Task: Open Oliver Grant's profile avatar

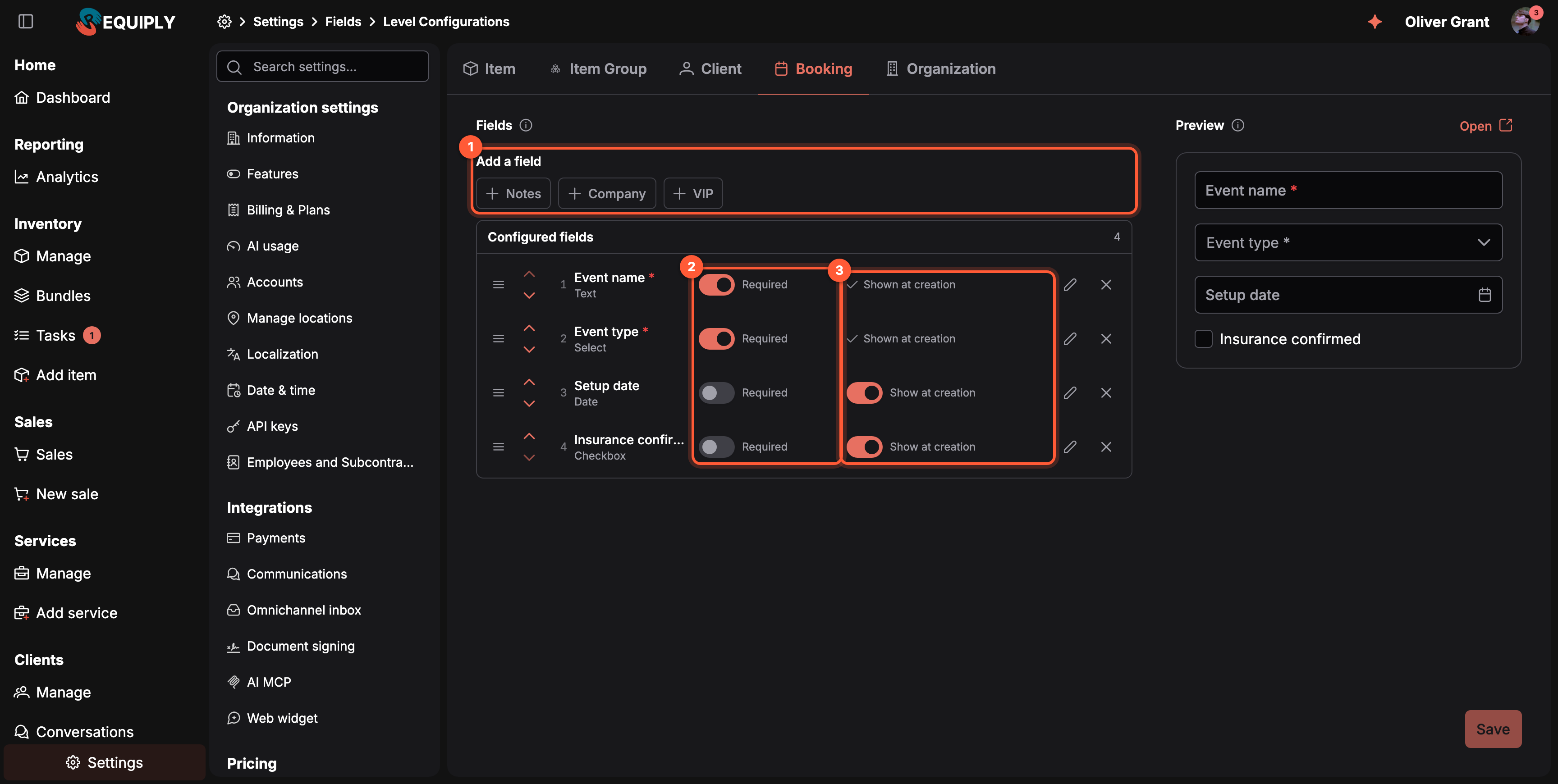Action: tap(1526, 22)
